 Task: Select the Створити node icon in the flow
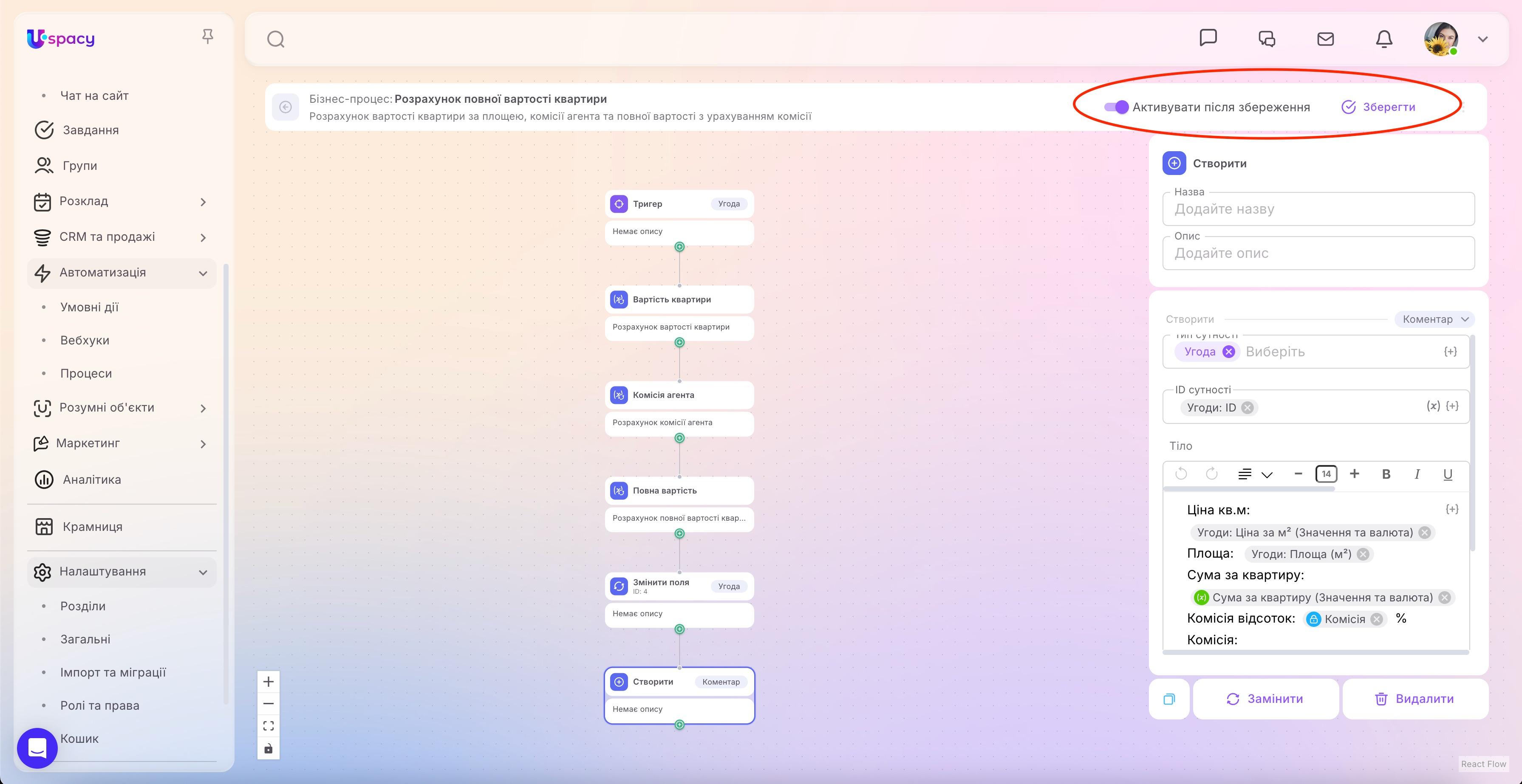619,682
